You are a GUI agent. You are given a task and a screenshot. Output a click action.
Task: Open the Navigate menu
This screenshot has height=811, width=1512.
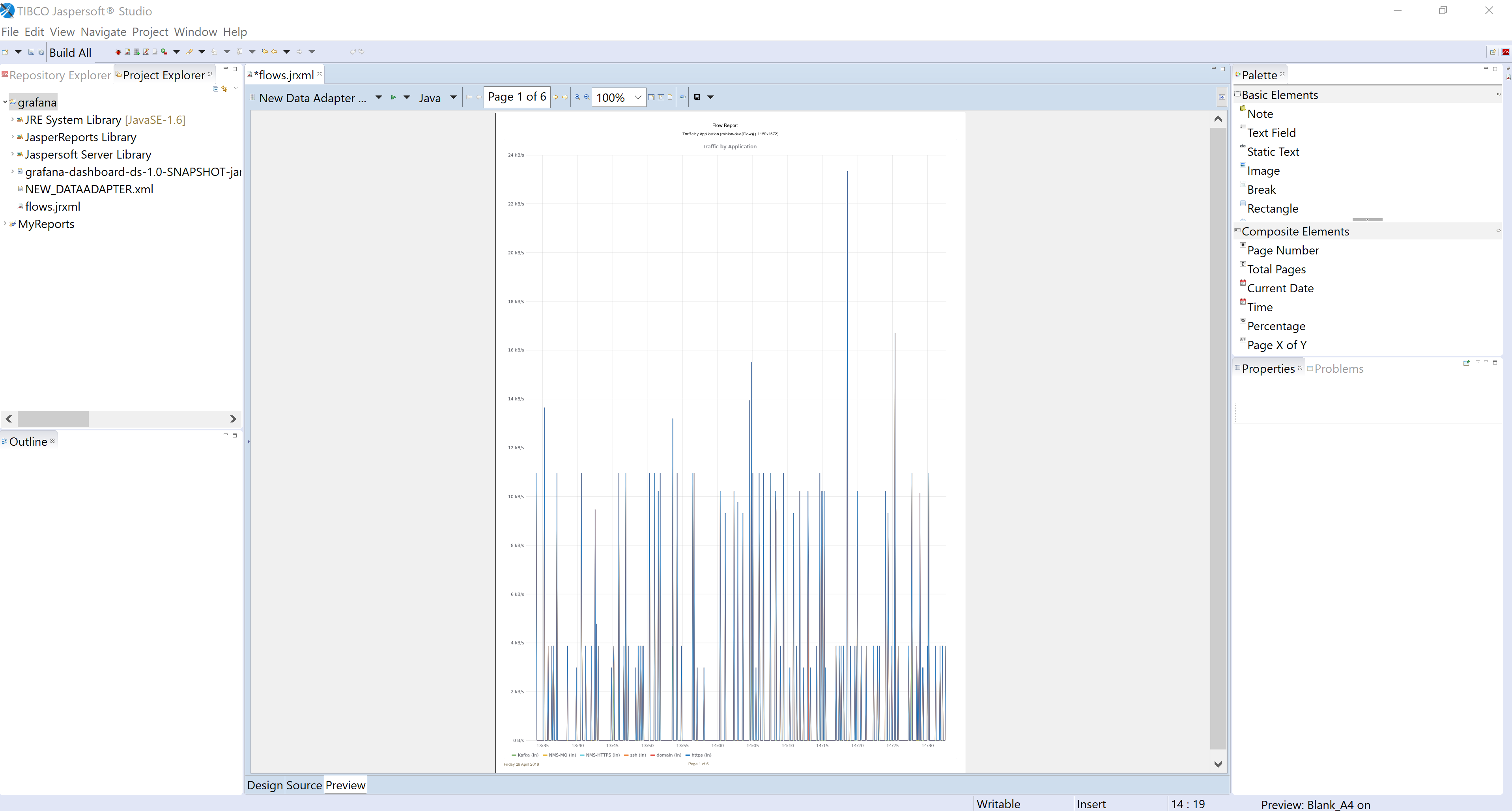103,32
